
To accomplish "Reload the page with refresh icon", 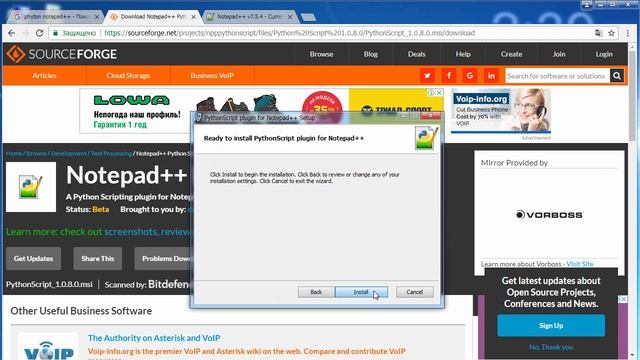I will pyautogui.click(x=39, y=33).
